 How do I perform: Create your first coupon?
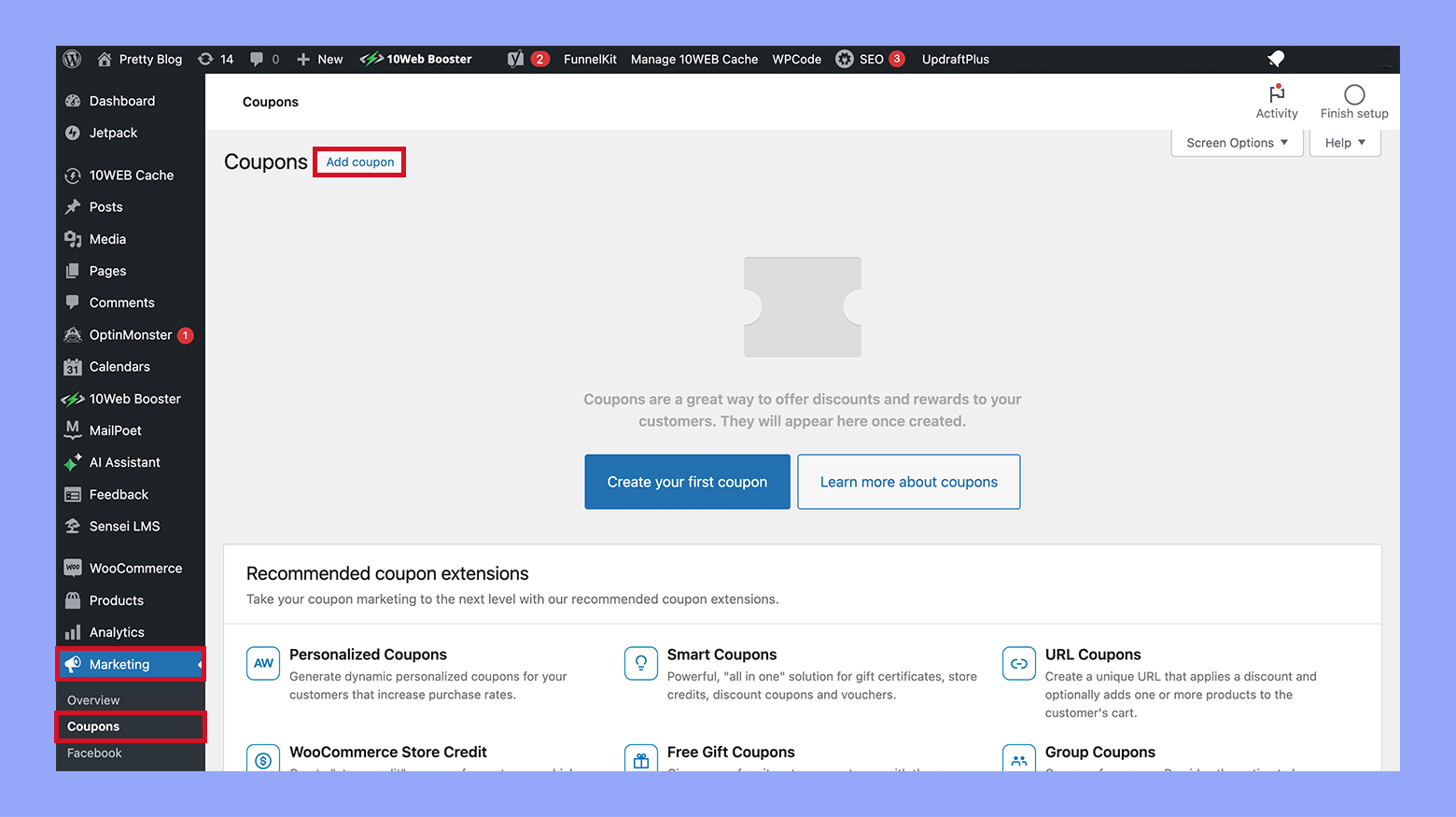[687, 481]
